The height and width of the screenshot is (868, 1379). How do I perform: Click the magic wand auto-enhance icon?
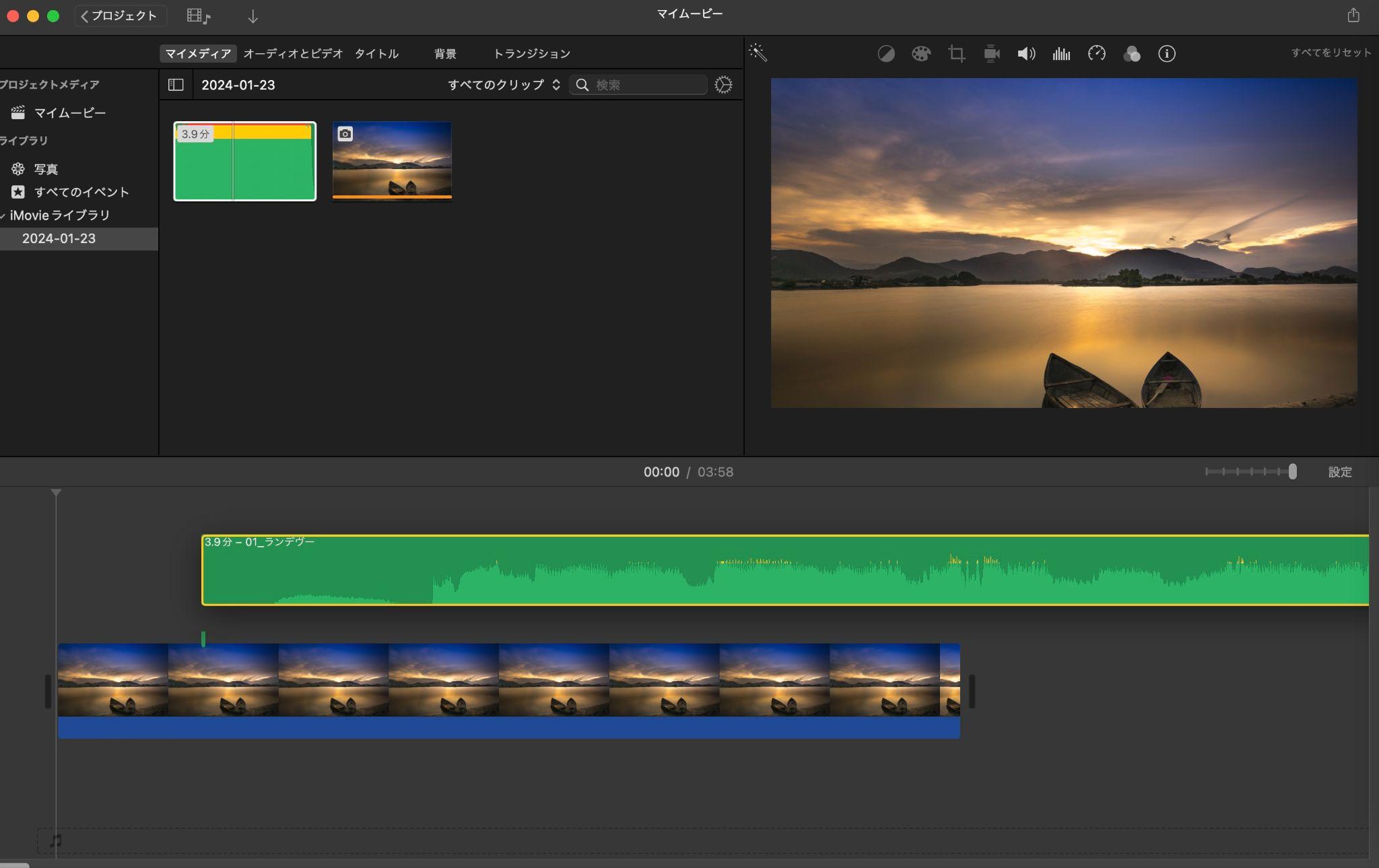tap(758, 53)
